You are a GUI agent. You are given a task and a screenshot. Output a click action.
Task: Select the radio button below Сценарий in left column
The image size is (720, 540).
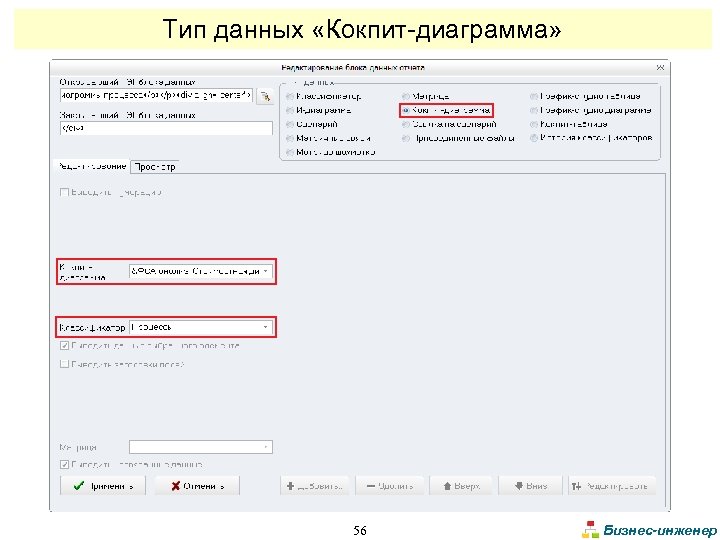[x=290, y=138]
